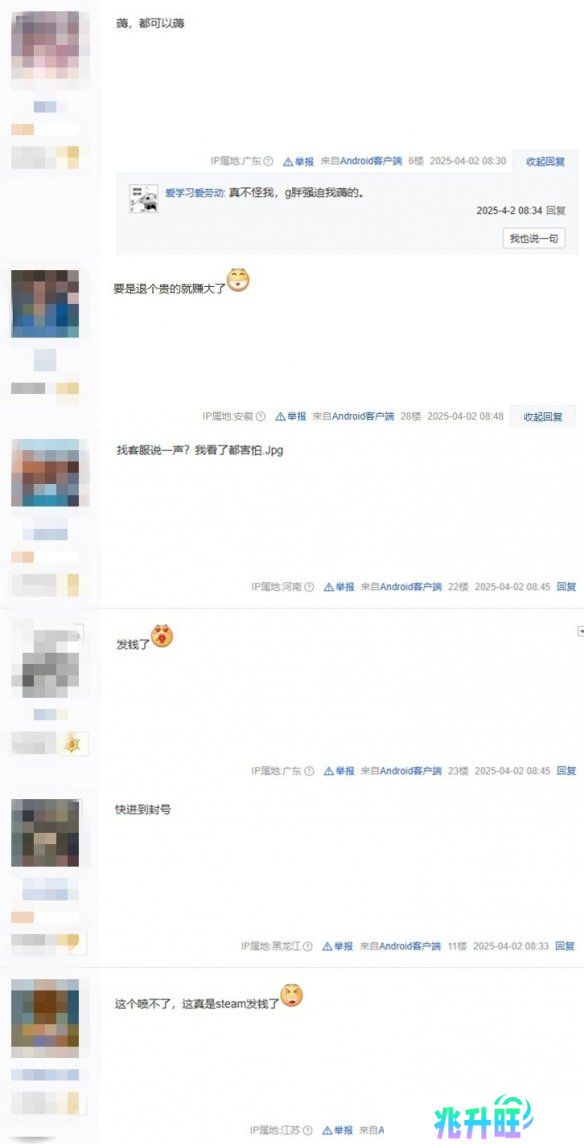Click the help icon next to IP属地 河南
This screenshot has height=1144, width=584.
click(x=310, y=587)
